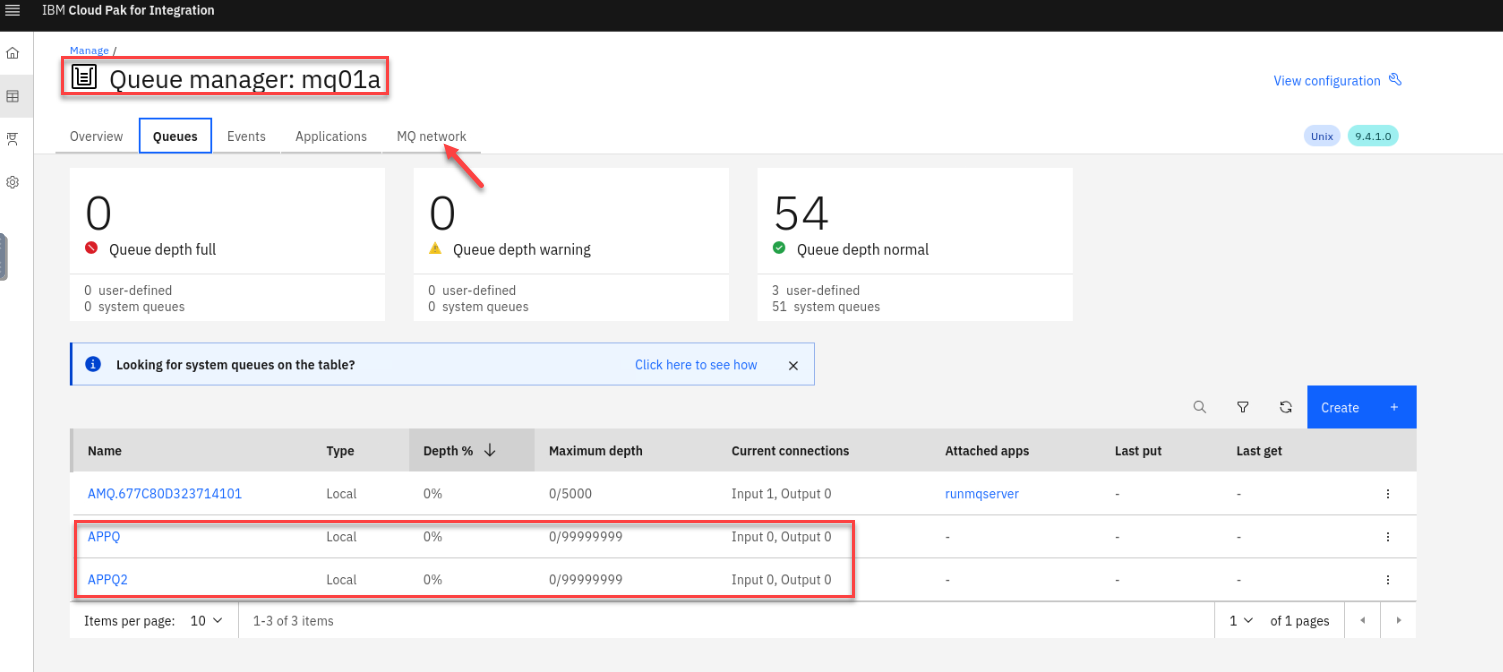Image resolution: width=1503 pixels, height=672 pixels.
Task: Open the page number dropdown
Action: (x=1241, y=621)
